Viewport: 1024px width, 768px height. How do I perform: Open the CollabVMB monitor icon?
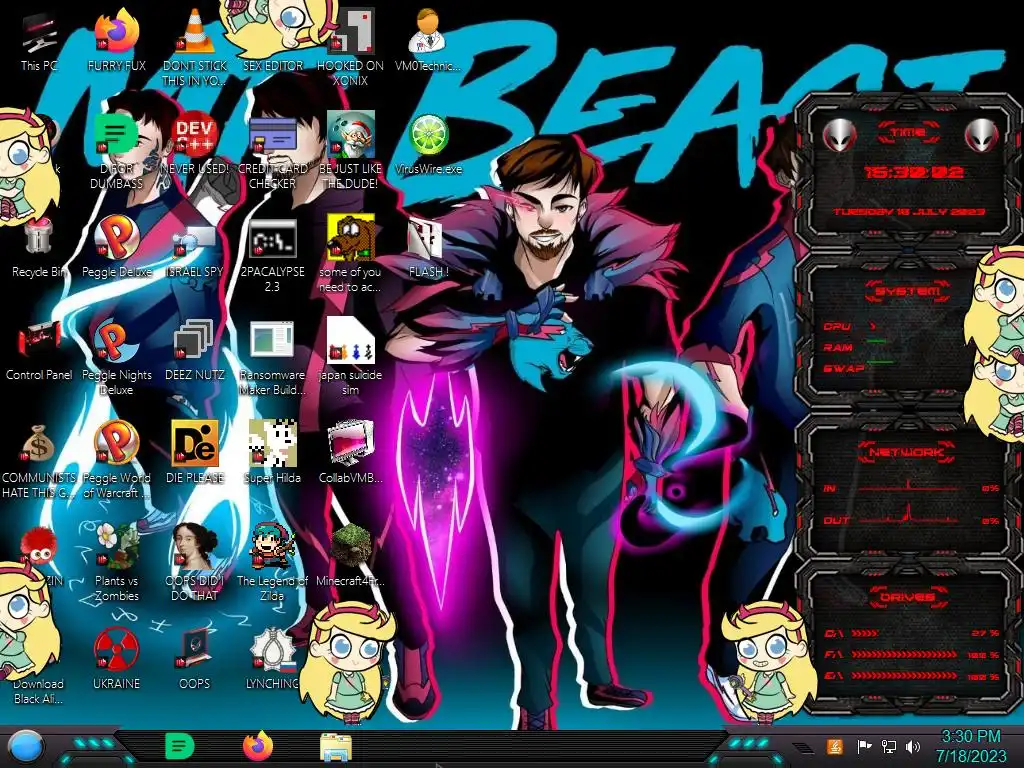coord(350,453)
